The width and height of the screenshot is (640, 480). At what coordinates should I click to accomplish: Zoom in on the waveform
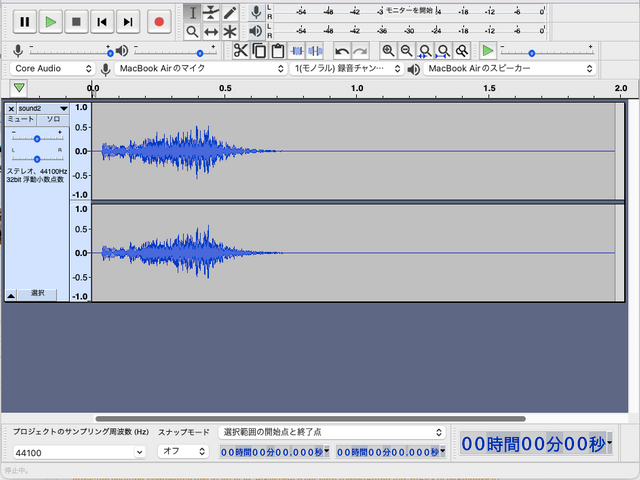(x=388, y=51)
